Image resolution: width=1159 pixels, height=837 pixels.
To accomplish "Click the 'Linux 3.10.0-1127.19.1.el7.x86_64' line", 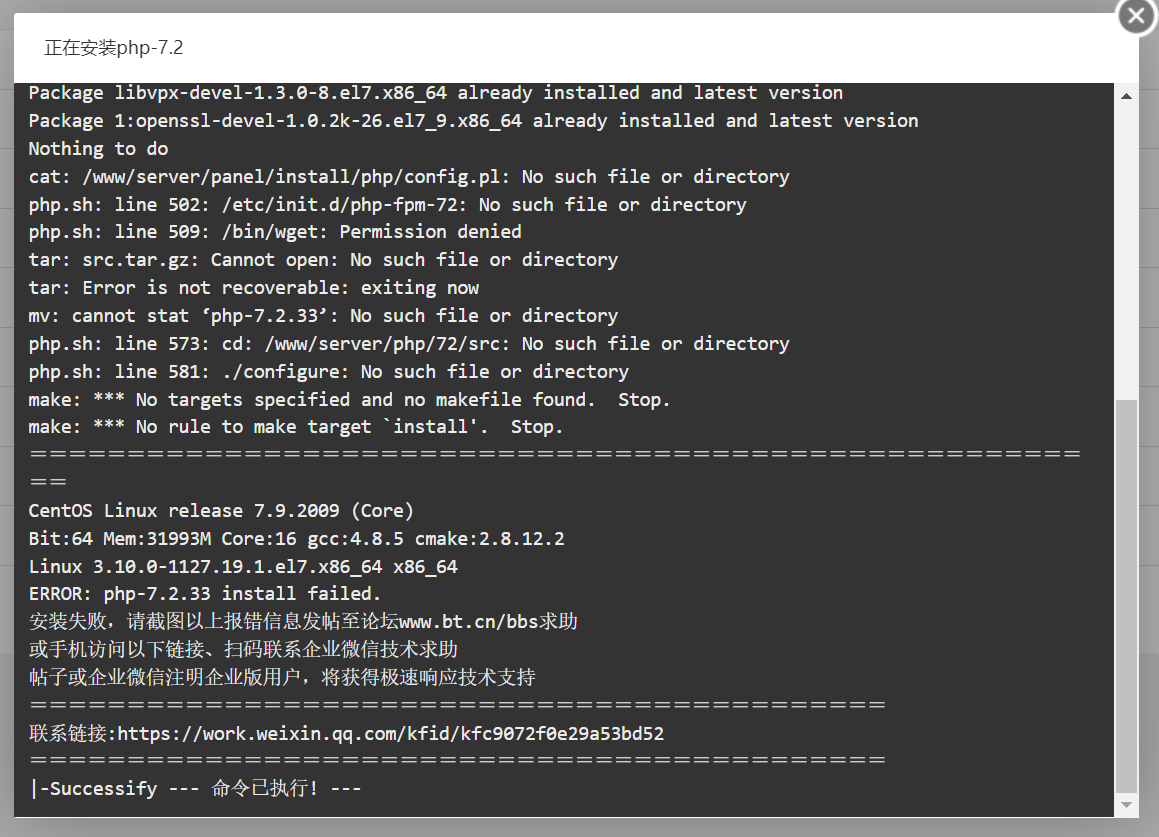I will click(x=243, y=567).
